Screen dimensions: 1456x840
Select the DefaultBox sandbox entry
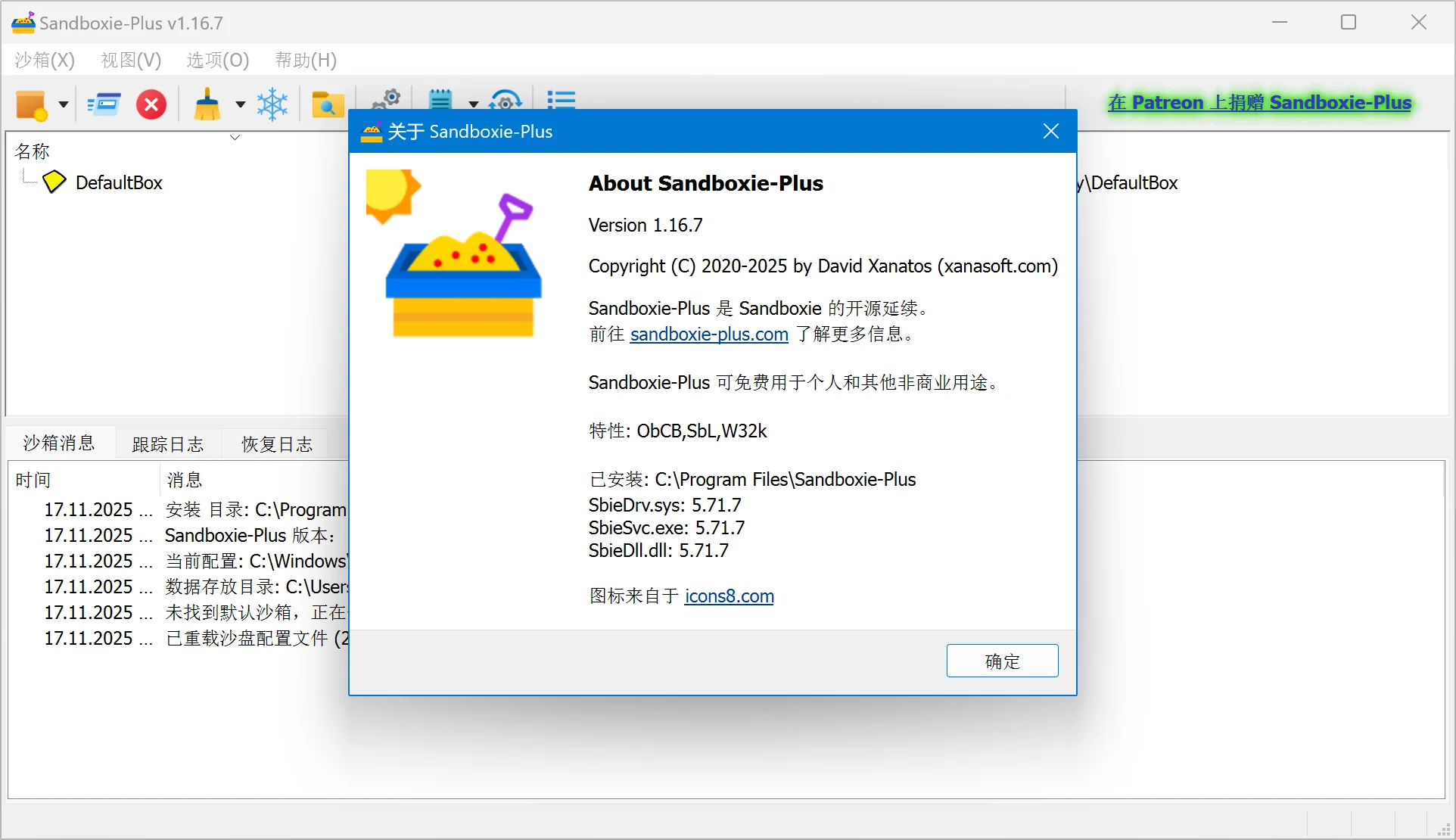[118, 182]
